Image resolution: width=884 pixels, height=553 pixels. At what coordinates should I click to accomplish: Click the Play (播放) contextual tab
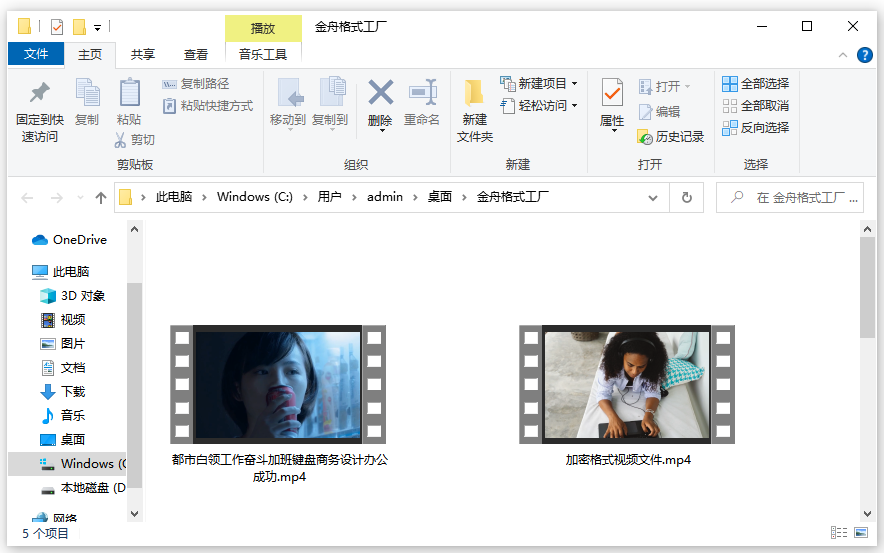(x=263, y=28)
